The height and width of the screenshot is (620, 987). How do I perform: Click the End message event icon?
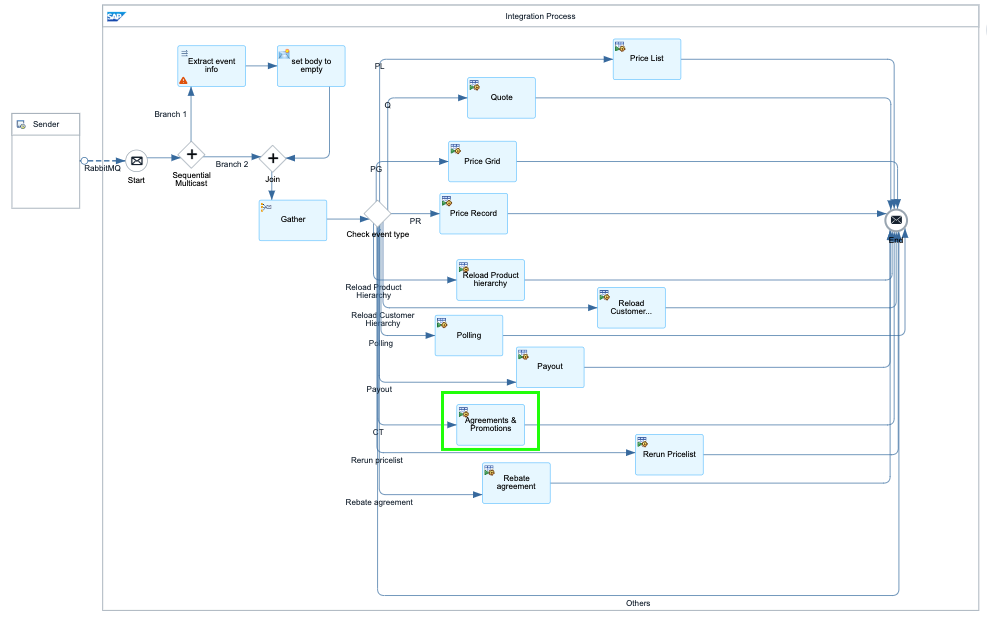pyautogui.click(x=896, y=220)
